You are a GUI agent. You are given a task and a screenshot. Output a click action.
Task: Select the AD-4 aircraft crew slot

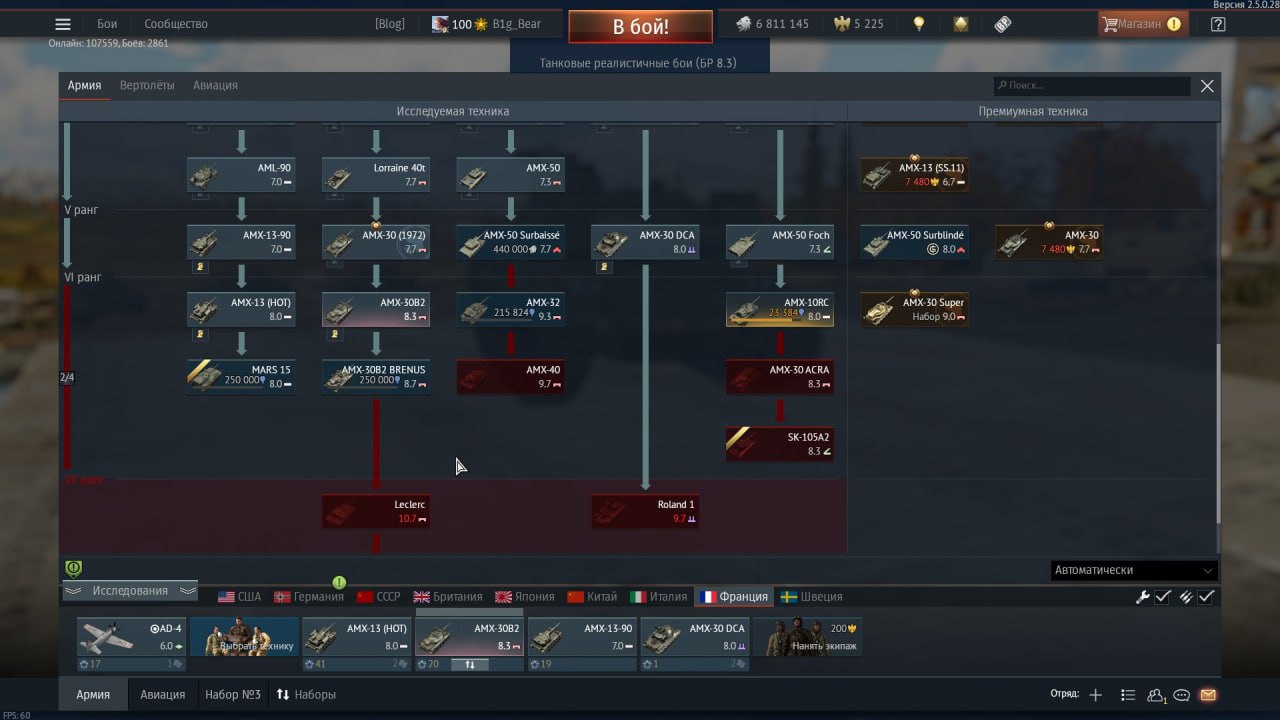pos(131,637)
